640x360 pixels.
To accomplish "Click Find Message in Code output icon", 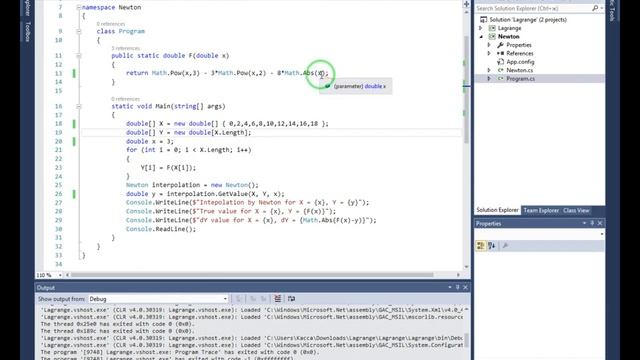I will click(x=239, y=299).
